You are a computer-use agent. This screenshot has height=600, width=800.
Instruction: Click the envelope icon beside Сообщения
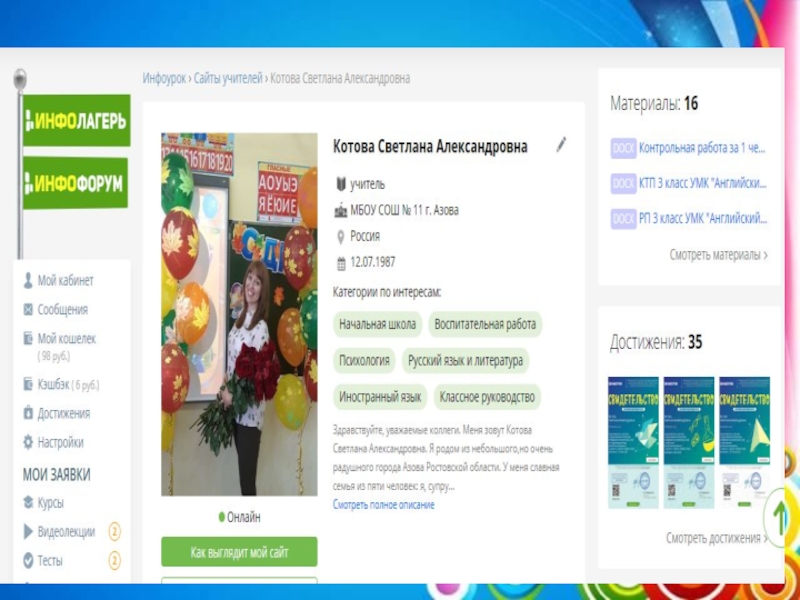pyautogui.click(x=28, y=310)
